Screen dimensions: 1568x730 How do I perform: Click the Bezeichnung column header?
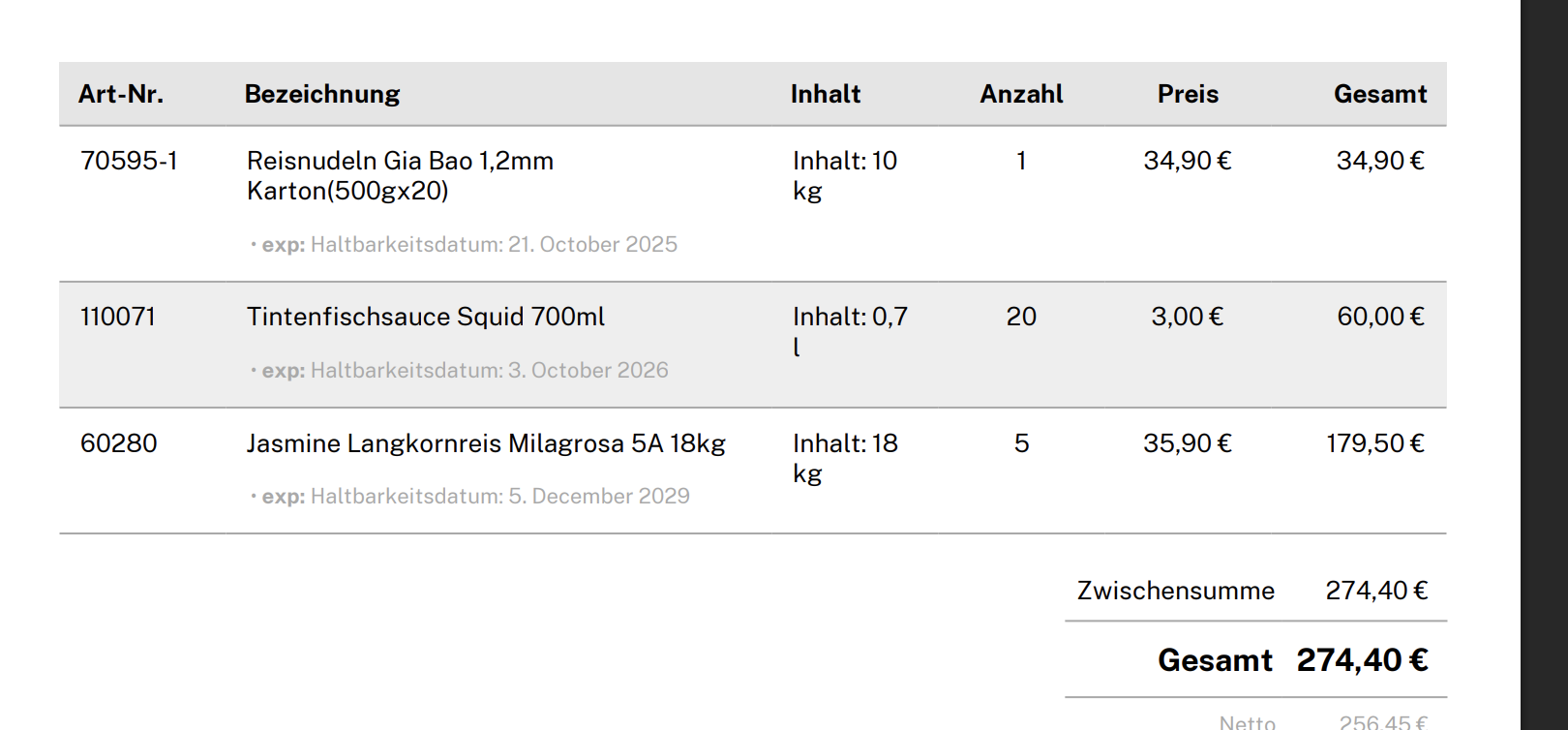[x=322, y=94]
